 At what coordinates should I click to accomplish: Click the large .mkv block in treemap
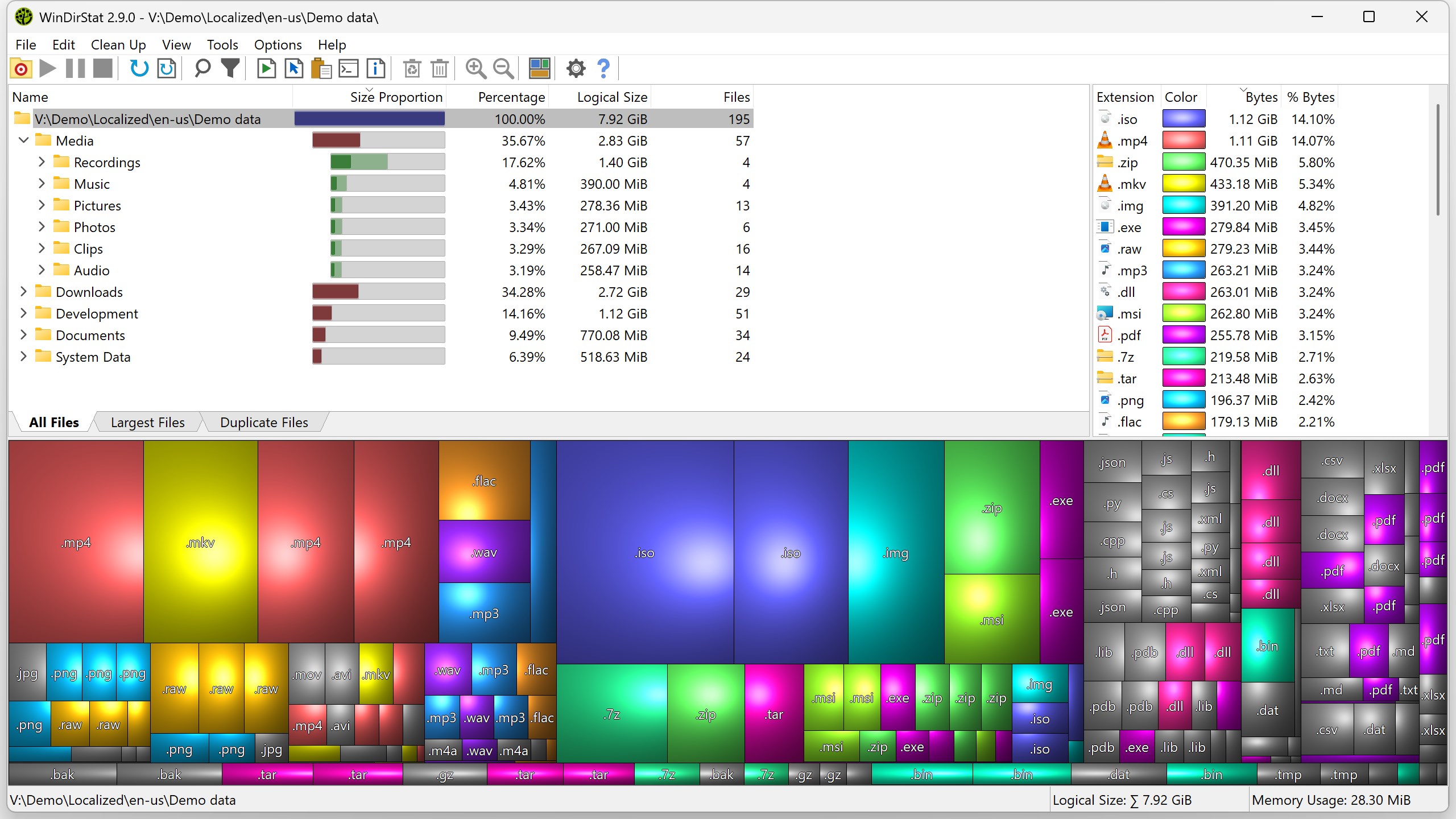tap(200, 542)
